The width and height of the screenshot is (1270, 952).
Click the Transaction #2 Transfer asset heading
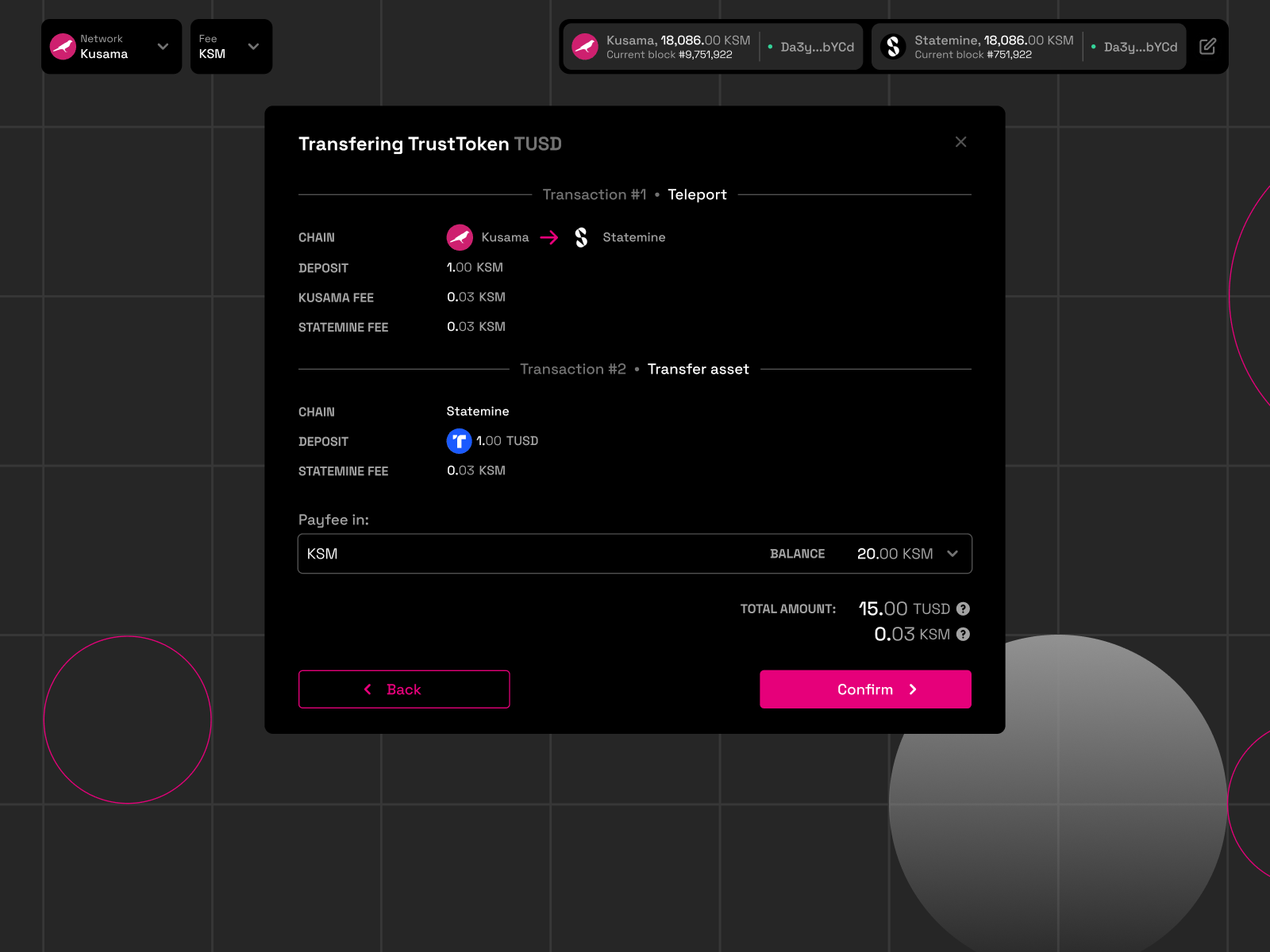[x=635, y=369]
